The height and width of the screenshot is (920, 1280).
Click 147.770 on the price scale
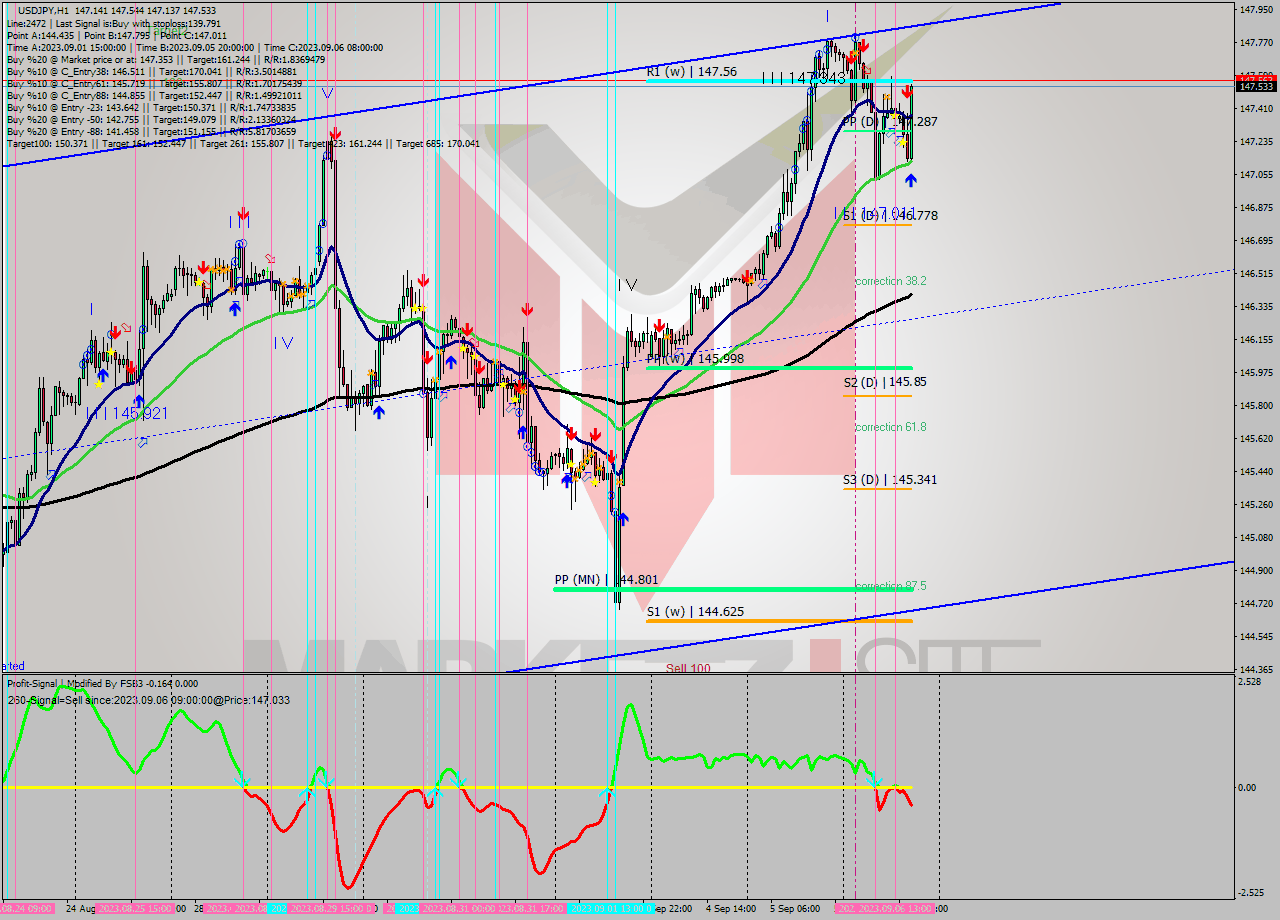[x=1256, y=43]
